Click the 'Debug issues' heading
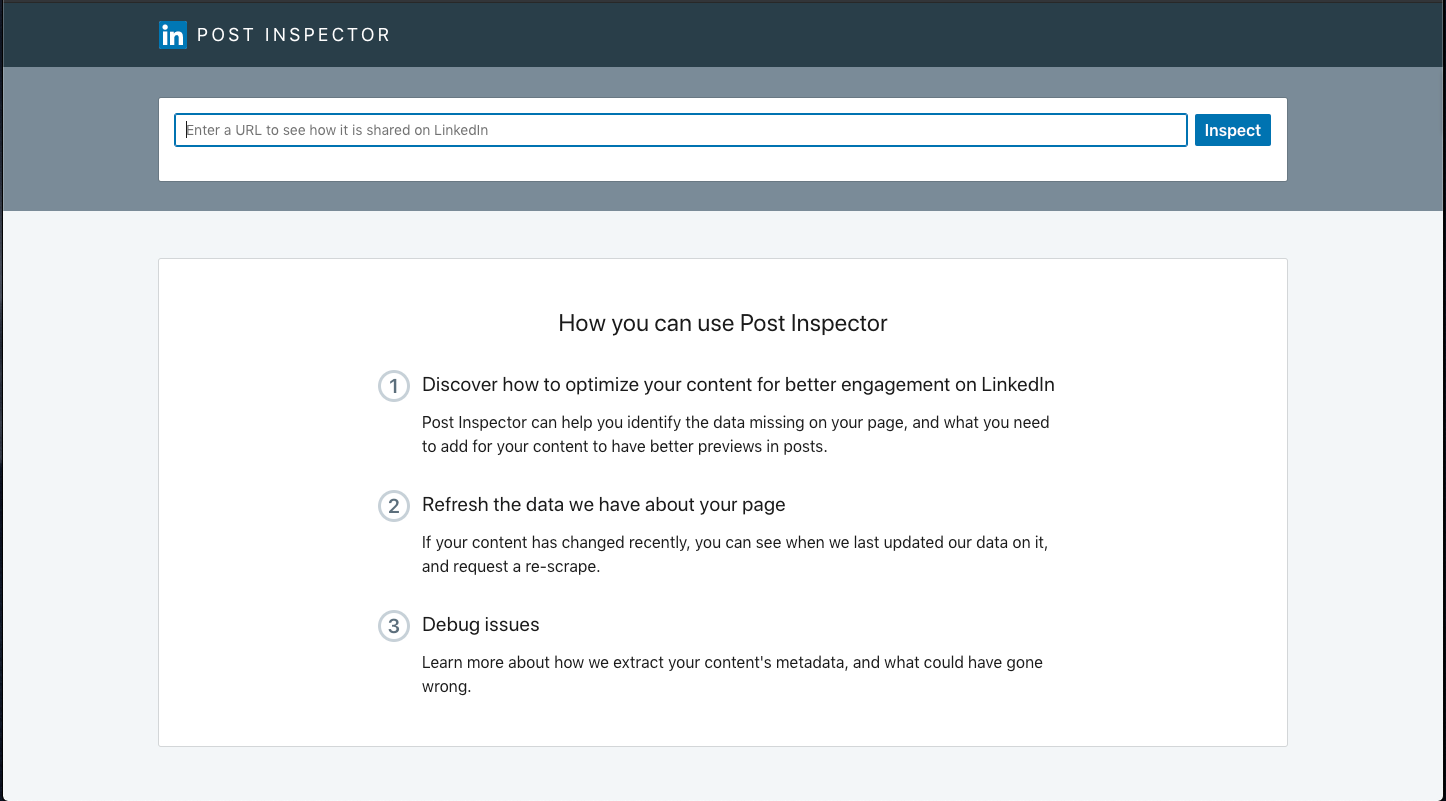Image resolution: width=1446 pixels, height=801 pixels. [x=480, y=625]
